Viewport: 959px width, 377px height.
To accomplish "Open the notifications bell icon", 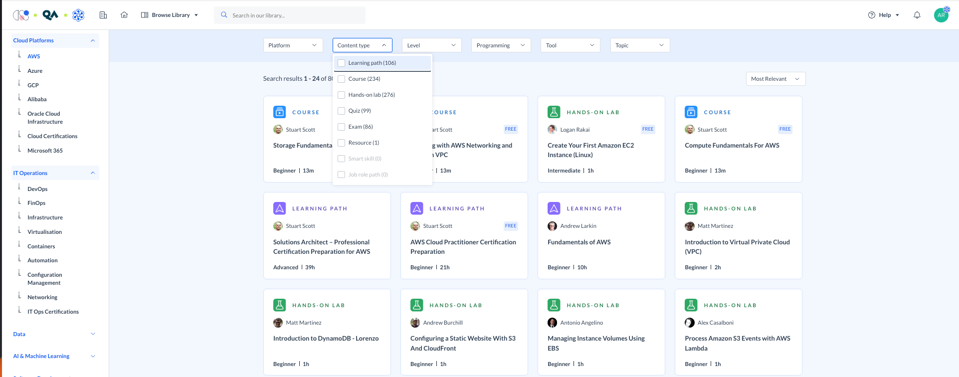I will (x=917, y=15).
